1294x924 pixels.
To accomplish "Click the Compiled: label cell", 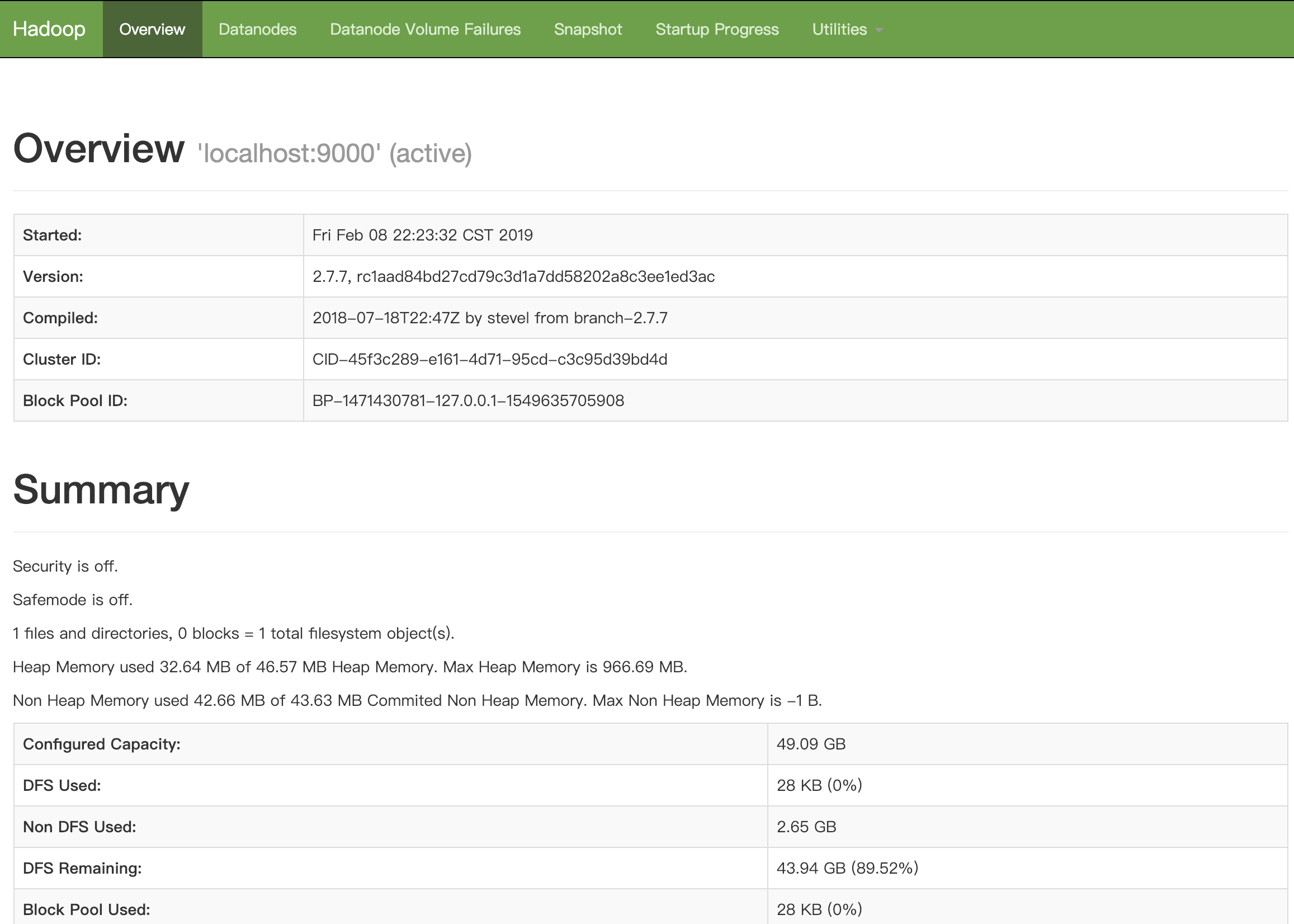I will click(159, 318).
